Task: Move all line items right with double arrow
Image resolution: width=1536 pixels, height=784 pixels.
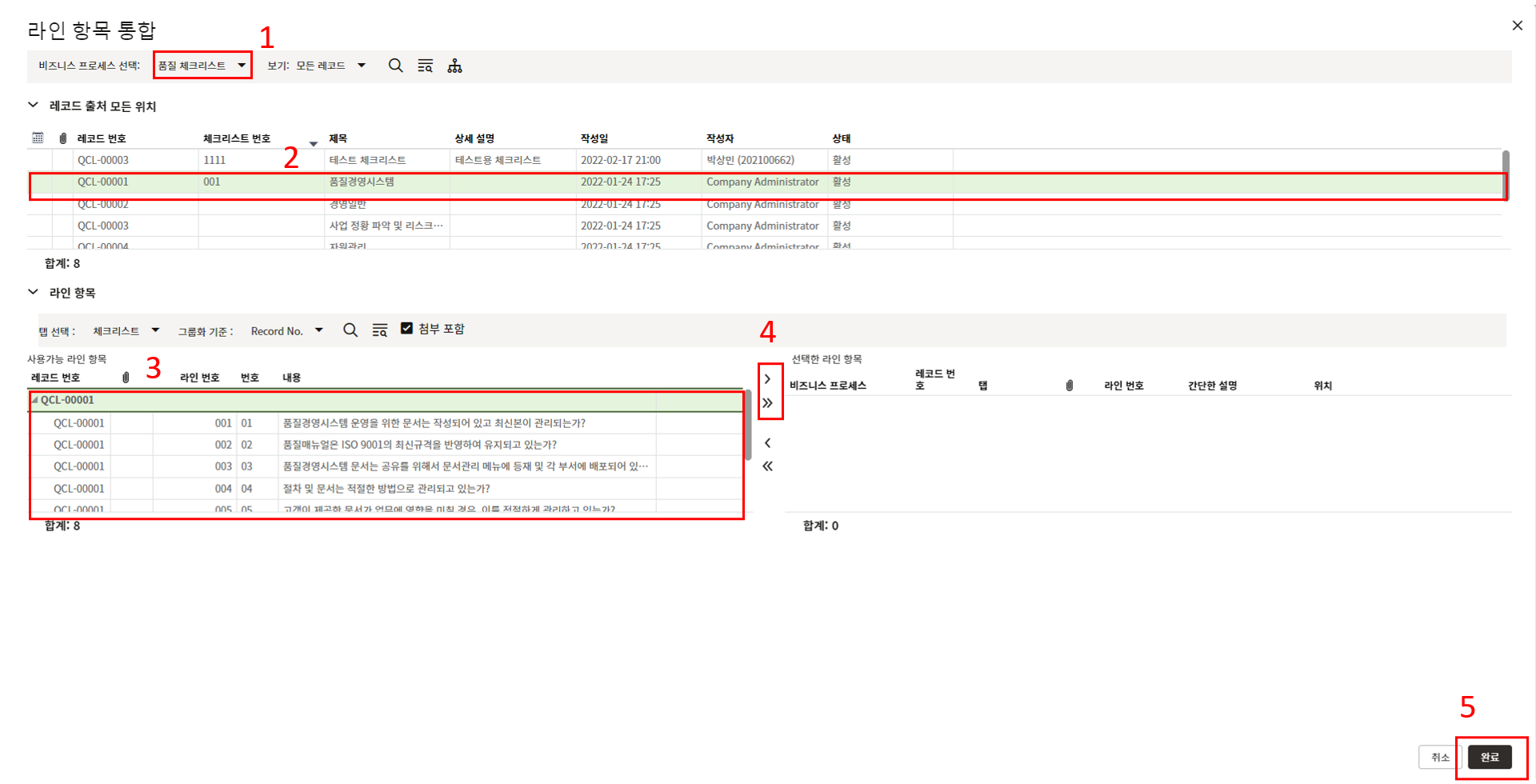Action: pyautogui.click(x=767, y=403)
